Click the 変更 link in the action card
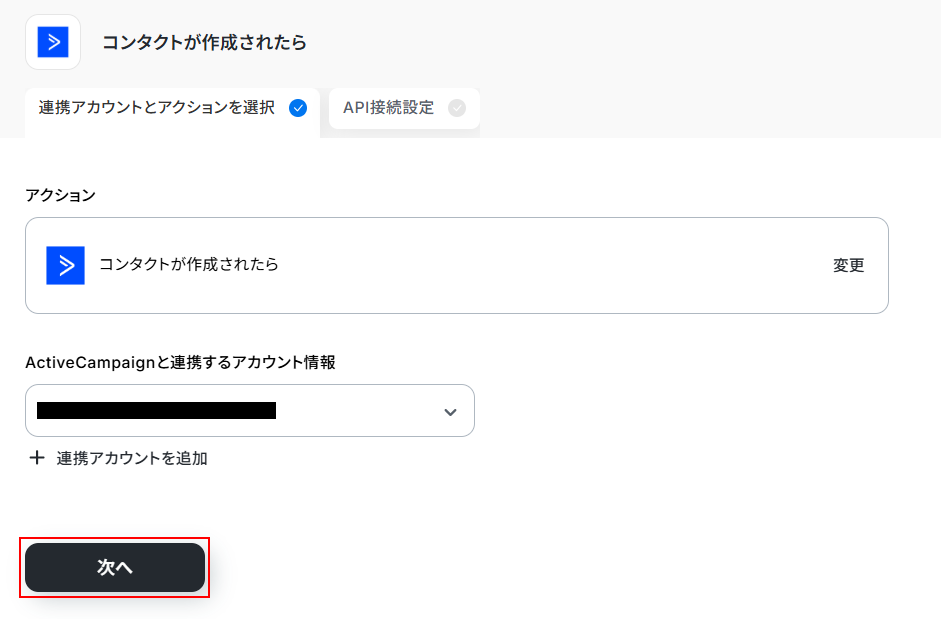The height and width of the screenshot is (619, 941). point(848,265)
